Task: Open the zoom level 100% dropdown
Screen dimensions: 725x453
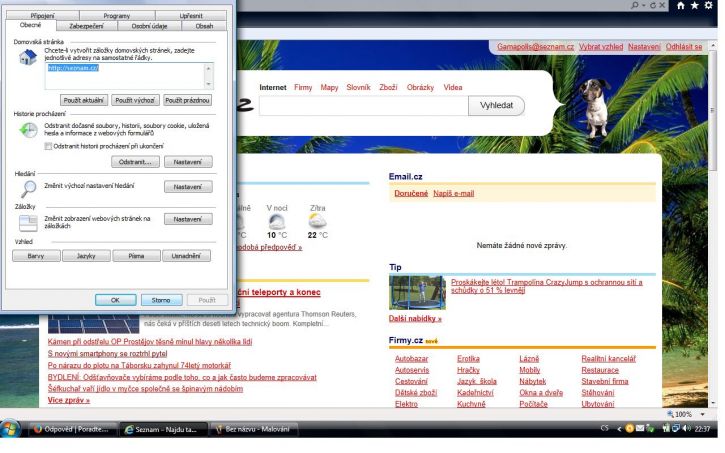Action: 702,414
